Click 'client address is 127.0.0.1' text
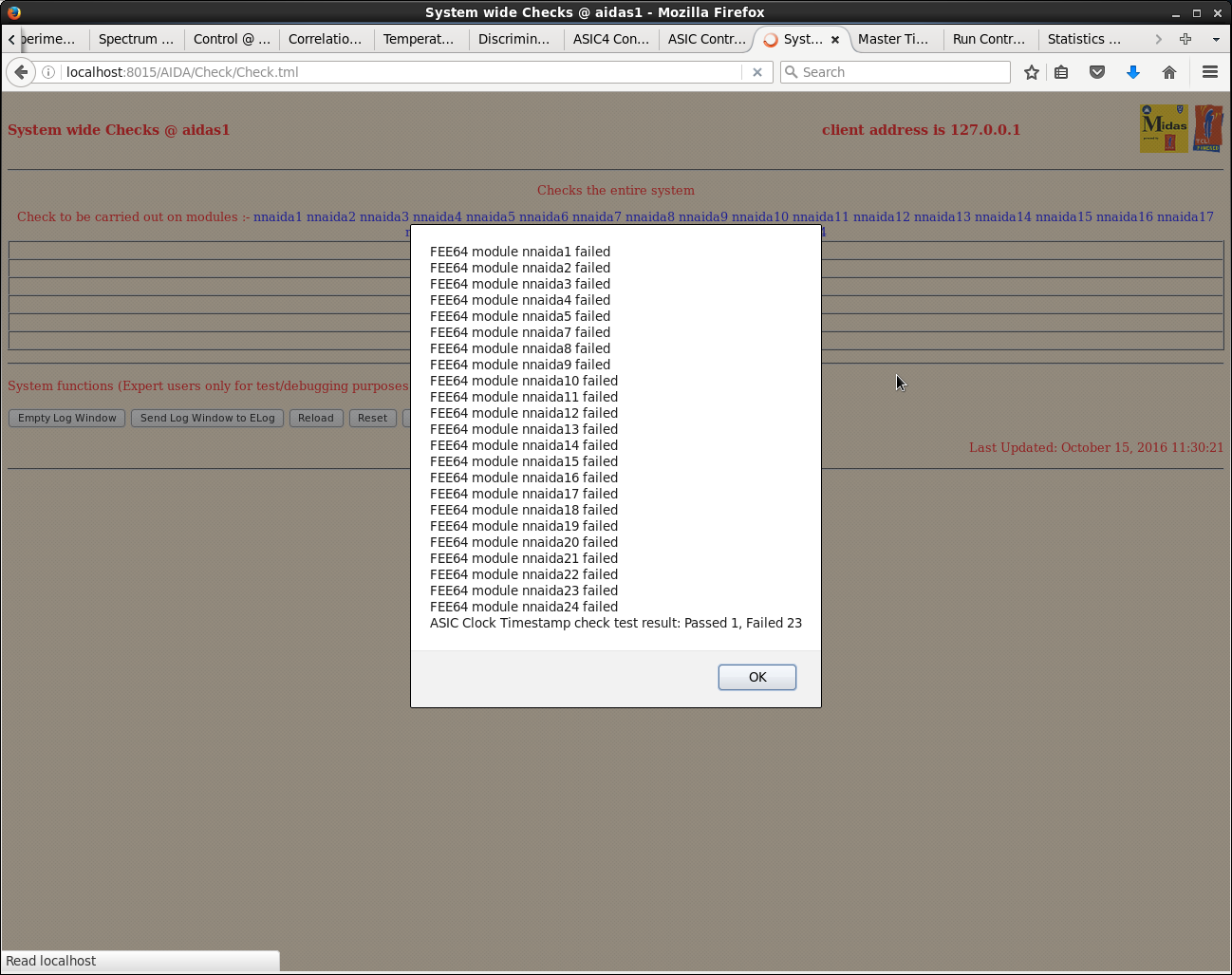 tap(922, 130)
